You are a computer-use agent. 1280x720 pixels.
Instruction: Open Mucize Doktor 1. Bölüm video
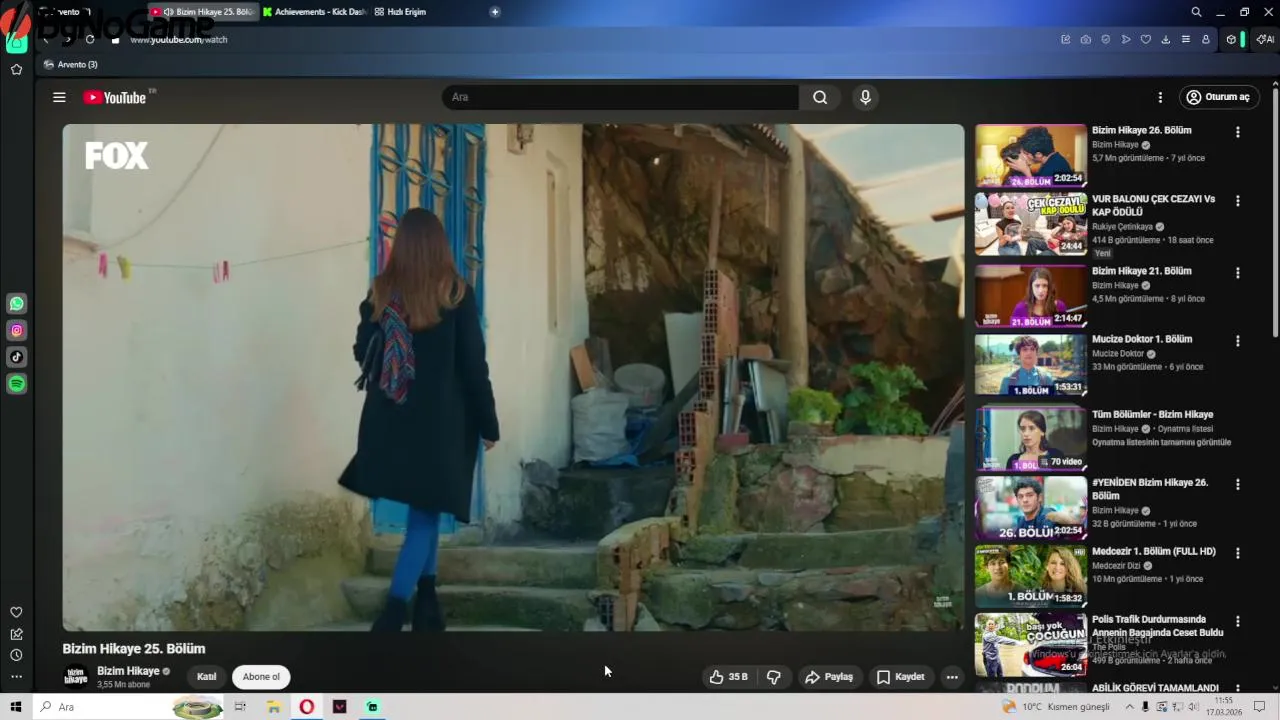1142,339
